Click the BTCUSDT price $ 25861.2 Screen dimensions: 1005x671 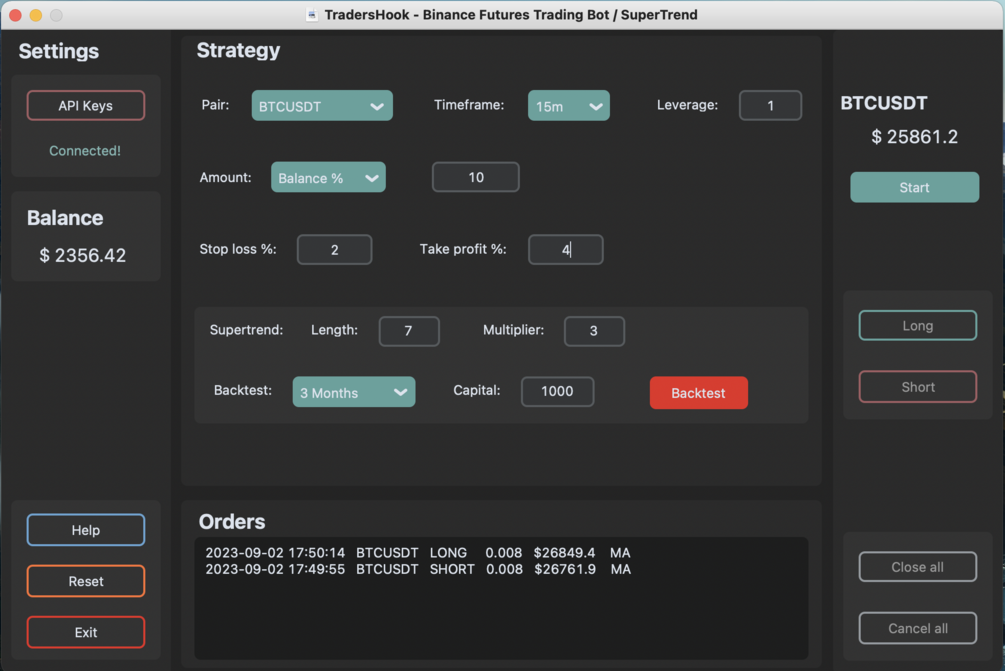tap(915, 137)
